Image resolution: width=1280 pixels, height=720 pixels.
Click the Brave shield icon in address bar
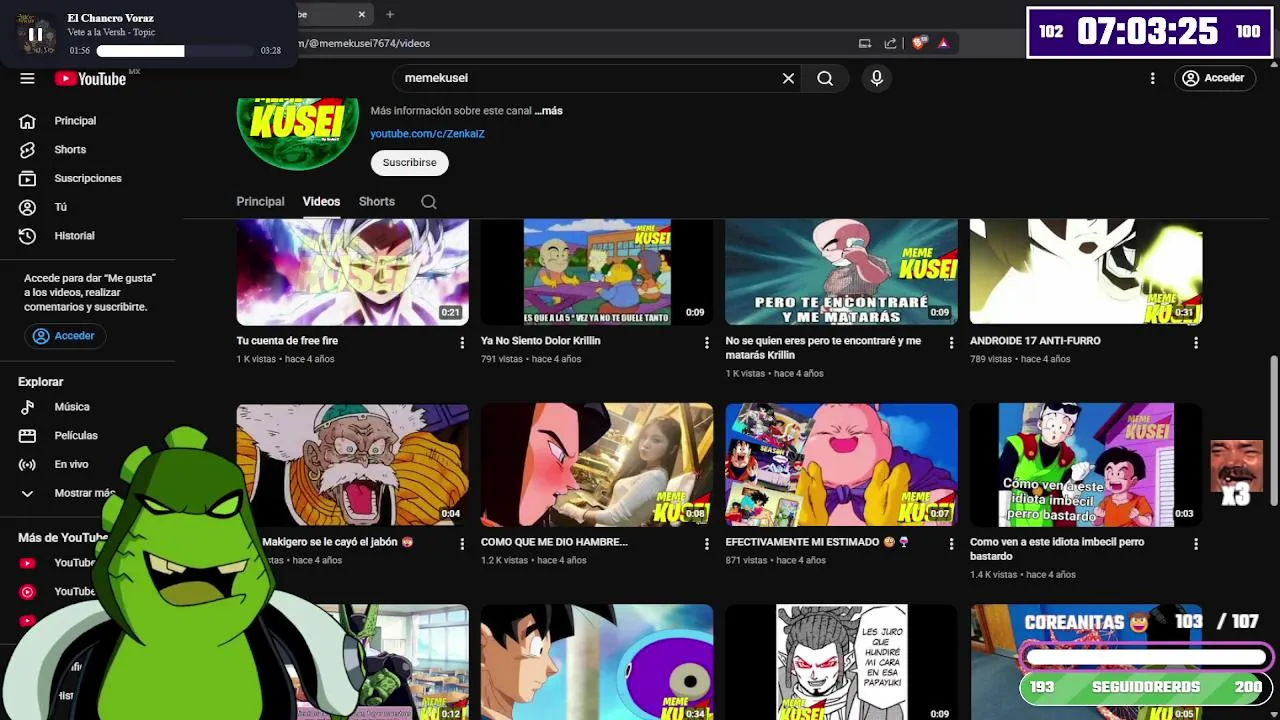click(x=919, y=43)
